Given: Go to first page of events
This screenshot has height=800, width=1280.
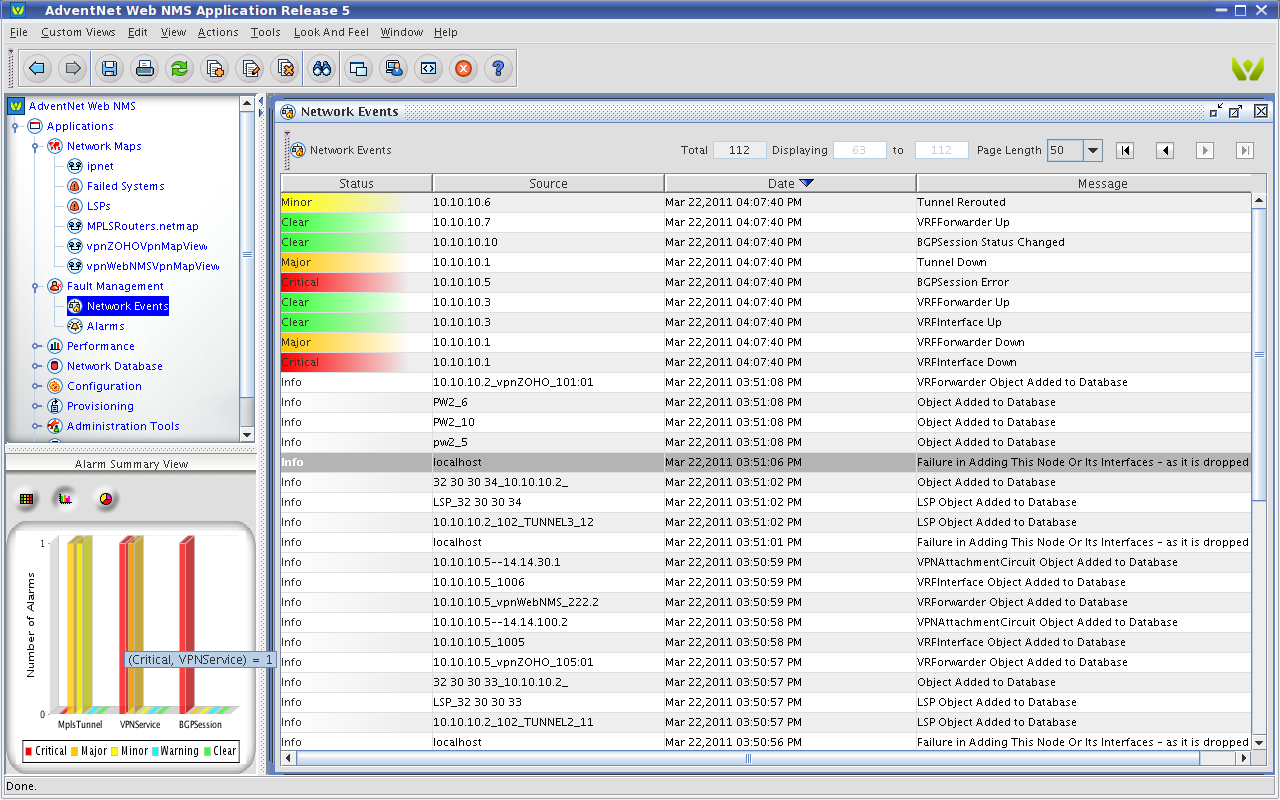Looking at the screenshot, I should click(x=1125, y=150).
